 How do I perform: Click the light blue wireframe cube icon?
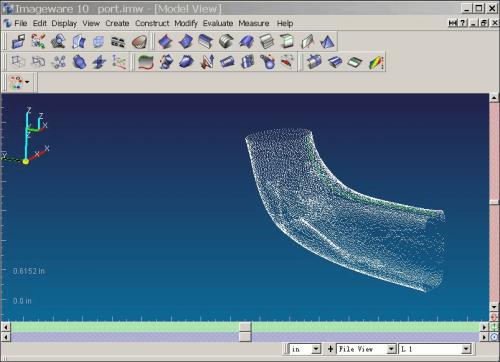click(x=99, y=42)
